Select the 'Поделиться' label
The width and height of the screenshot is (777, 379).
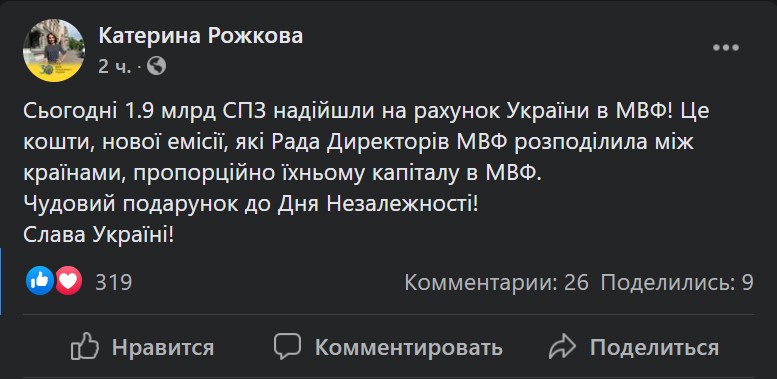tap(654, 347)
